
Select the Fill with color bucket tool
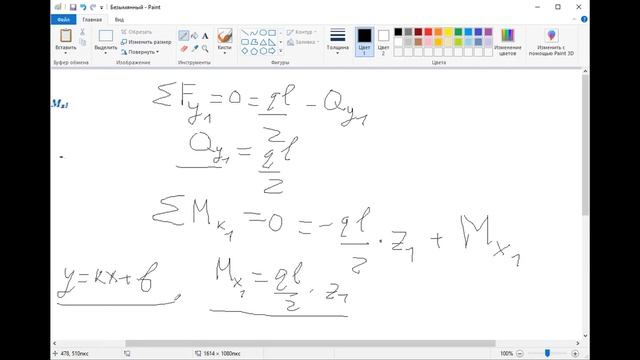[194, 36]
